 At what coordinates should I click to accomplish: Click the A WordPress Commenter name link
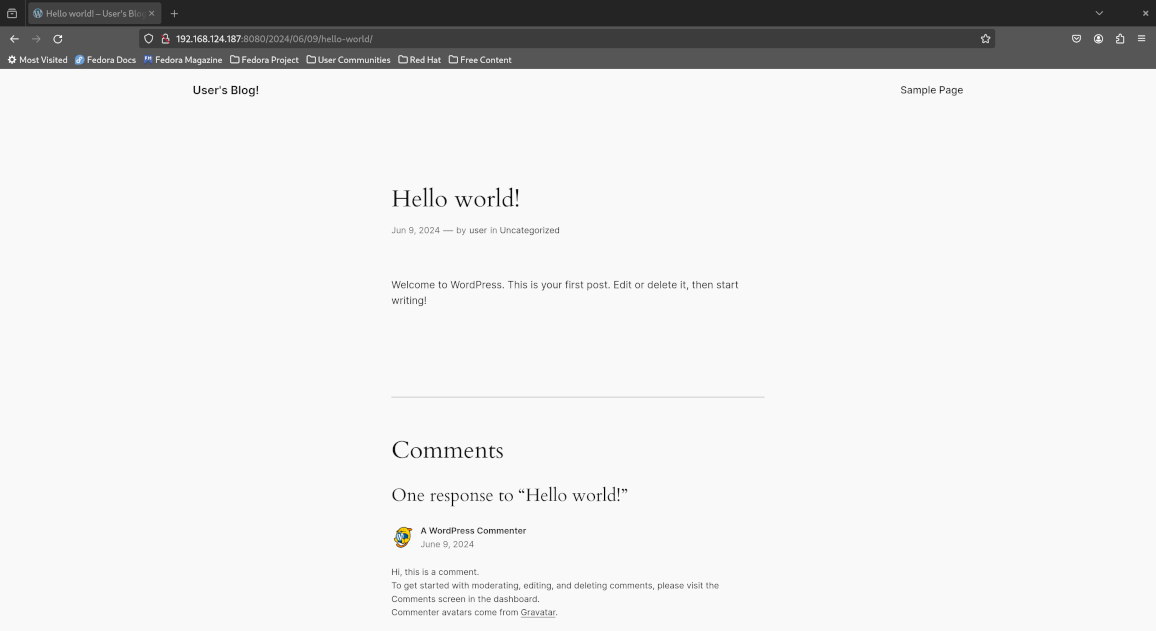coord(473,531)
